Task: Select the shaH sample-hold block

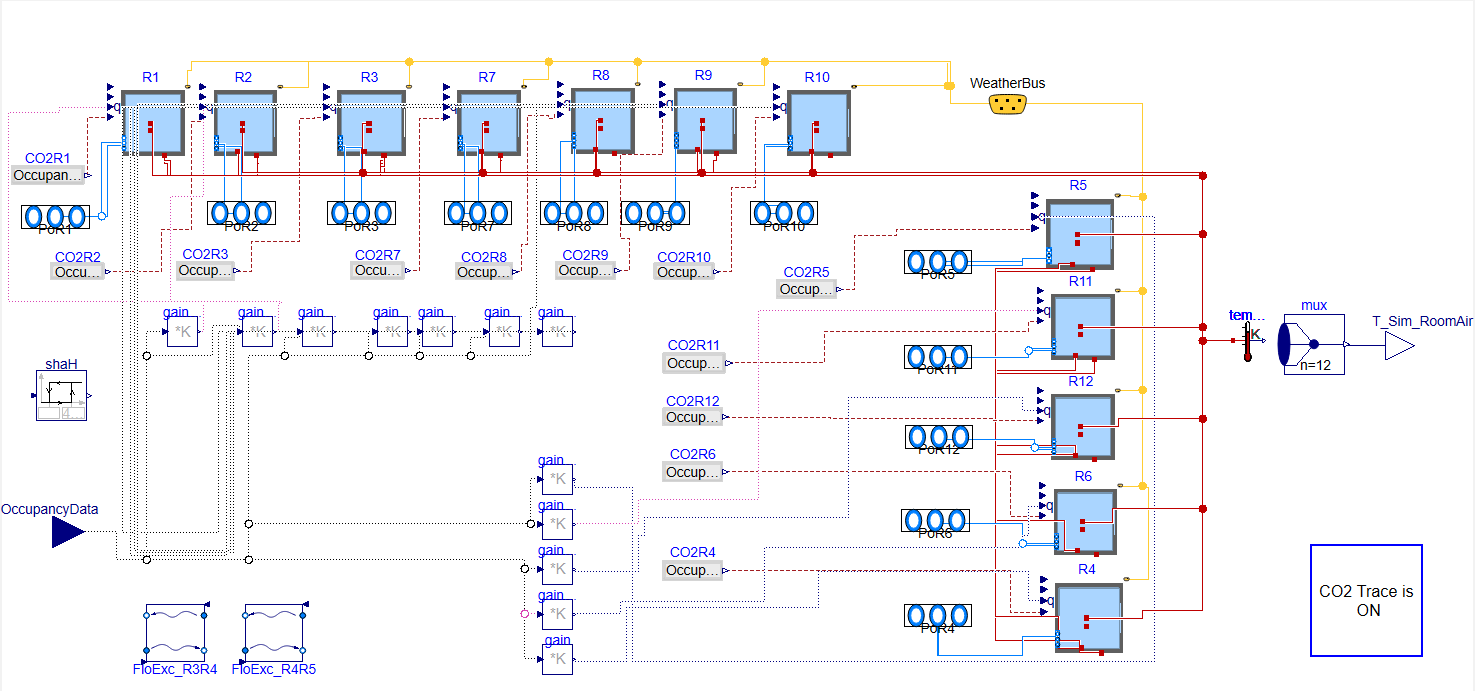Action: [x=62, y=396]
